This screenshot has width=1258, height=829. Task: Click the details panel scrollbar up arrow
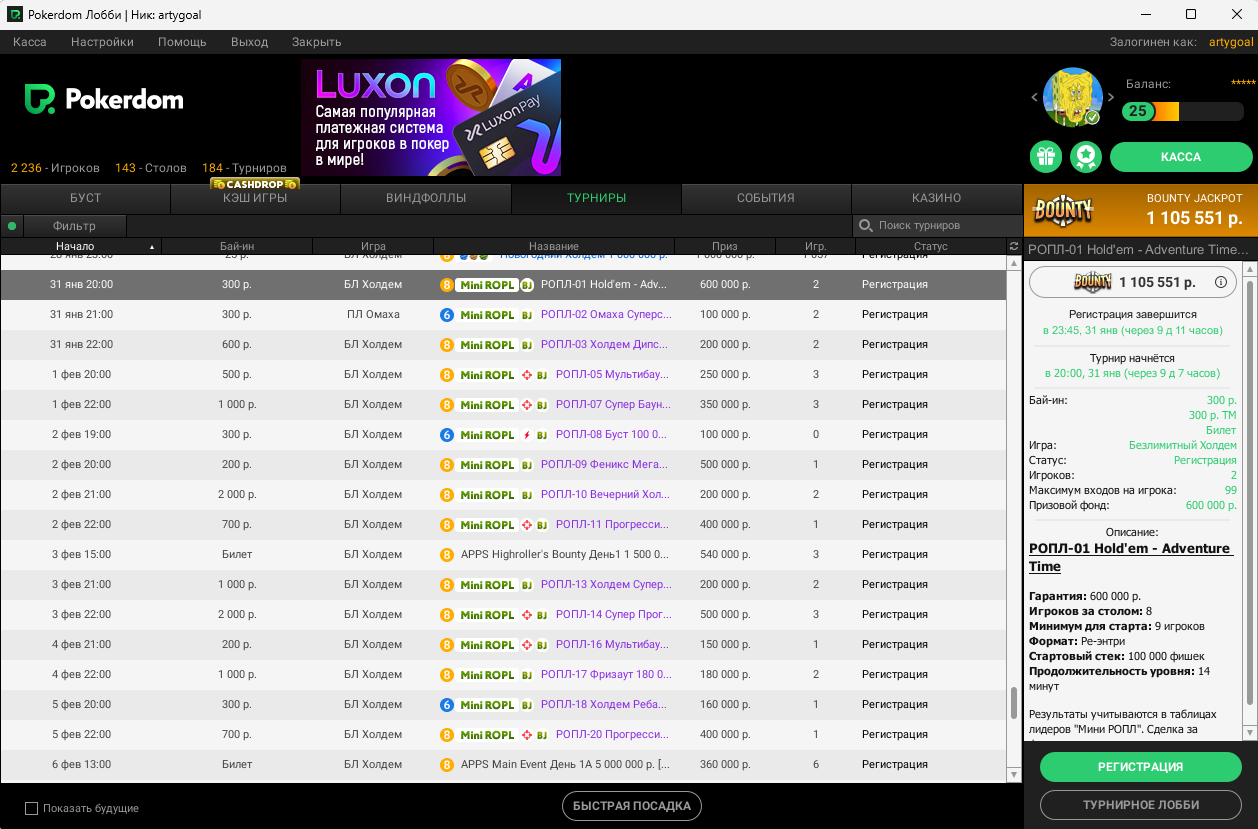tap(1250, 271)
